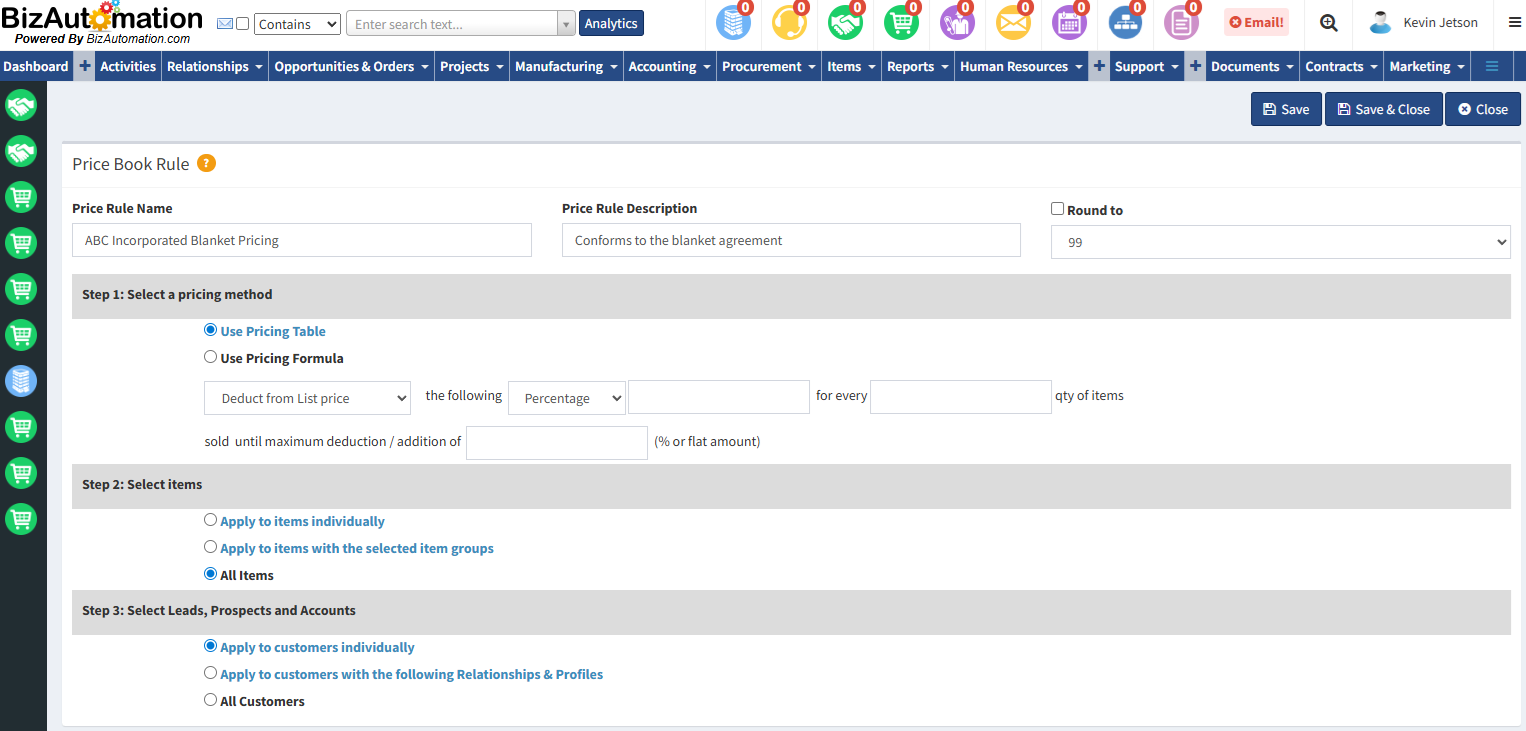Toggle the checkbox next to the small envelope

tap(242, 24)
